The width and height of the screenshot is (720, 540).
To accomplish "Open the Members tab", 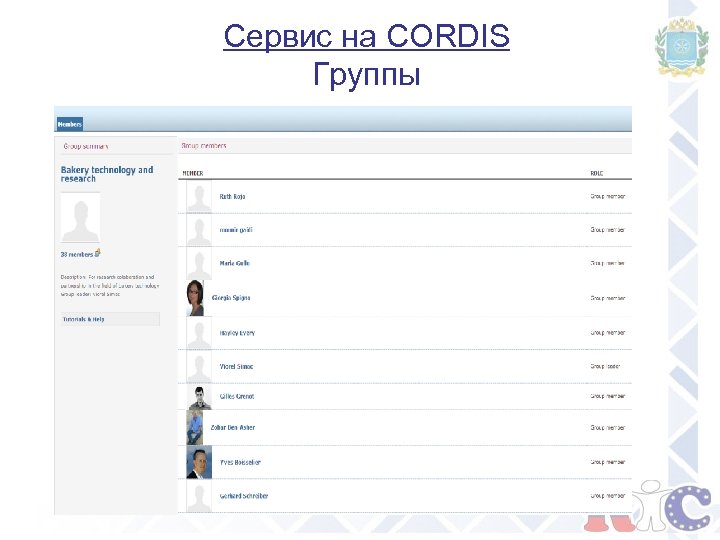I will coord(70,124).
